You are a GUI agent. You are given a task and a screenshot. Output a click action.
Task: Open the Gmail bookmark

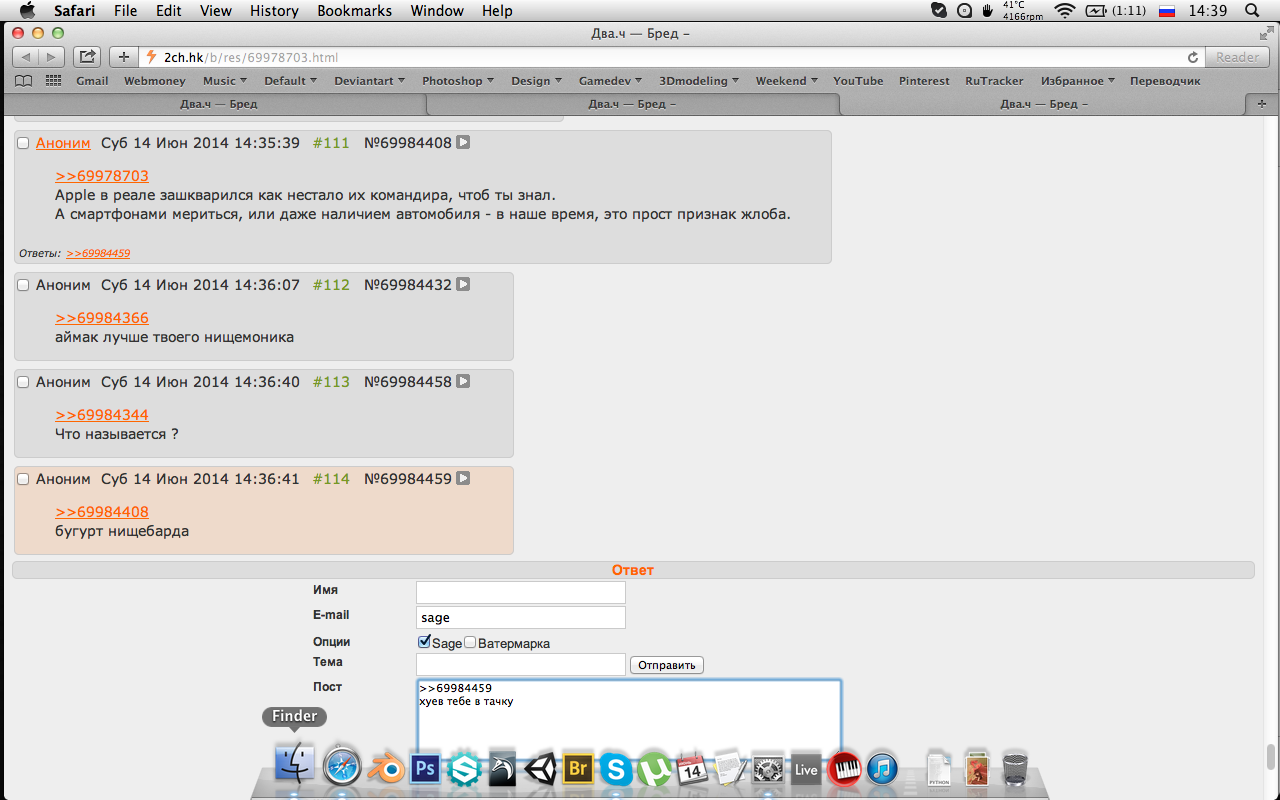coord(92,81)
